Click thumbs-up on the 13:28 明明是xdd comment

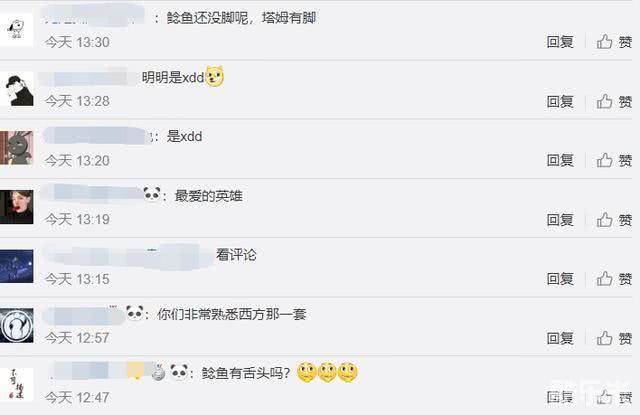(614, 102)
